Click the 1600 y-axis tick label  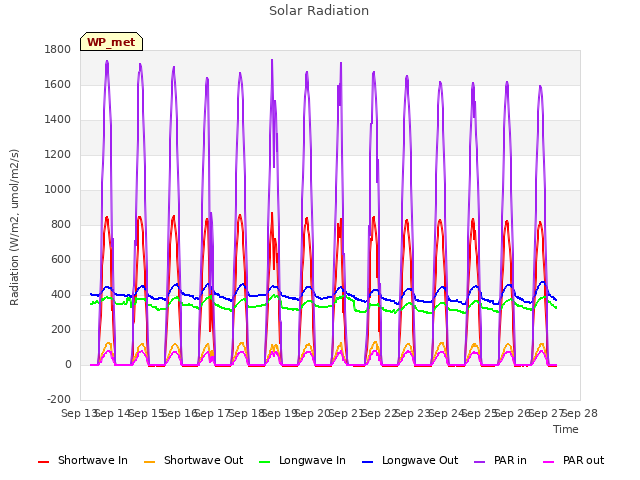pyautogui.click(x=58, y=85)
